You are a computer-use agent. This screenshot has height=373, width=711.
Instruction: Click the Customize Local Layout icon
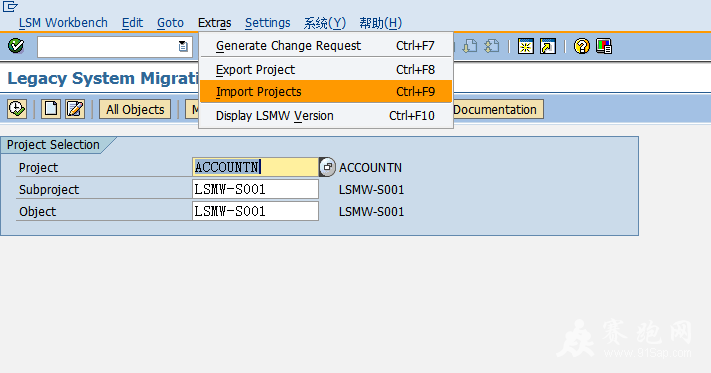[x=604, y=46]
